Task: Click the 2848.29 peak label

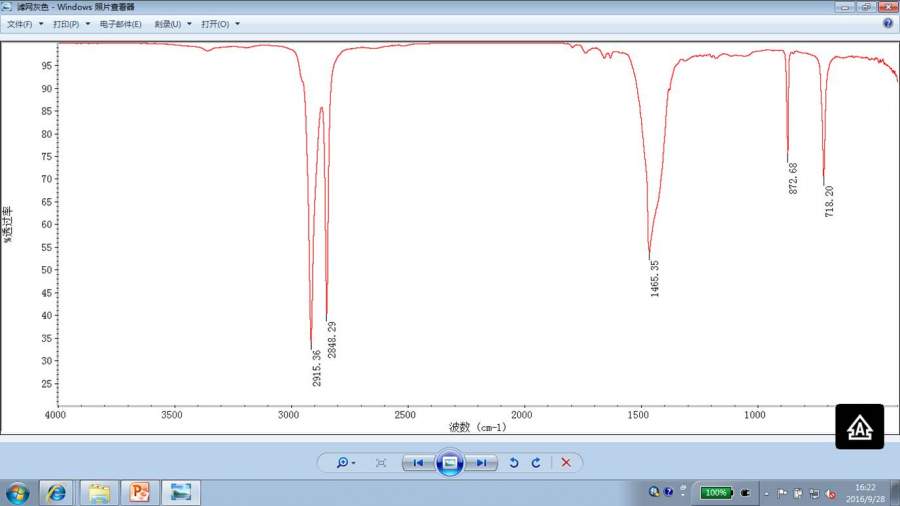Action: (x=332, y=340)
